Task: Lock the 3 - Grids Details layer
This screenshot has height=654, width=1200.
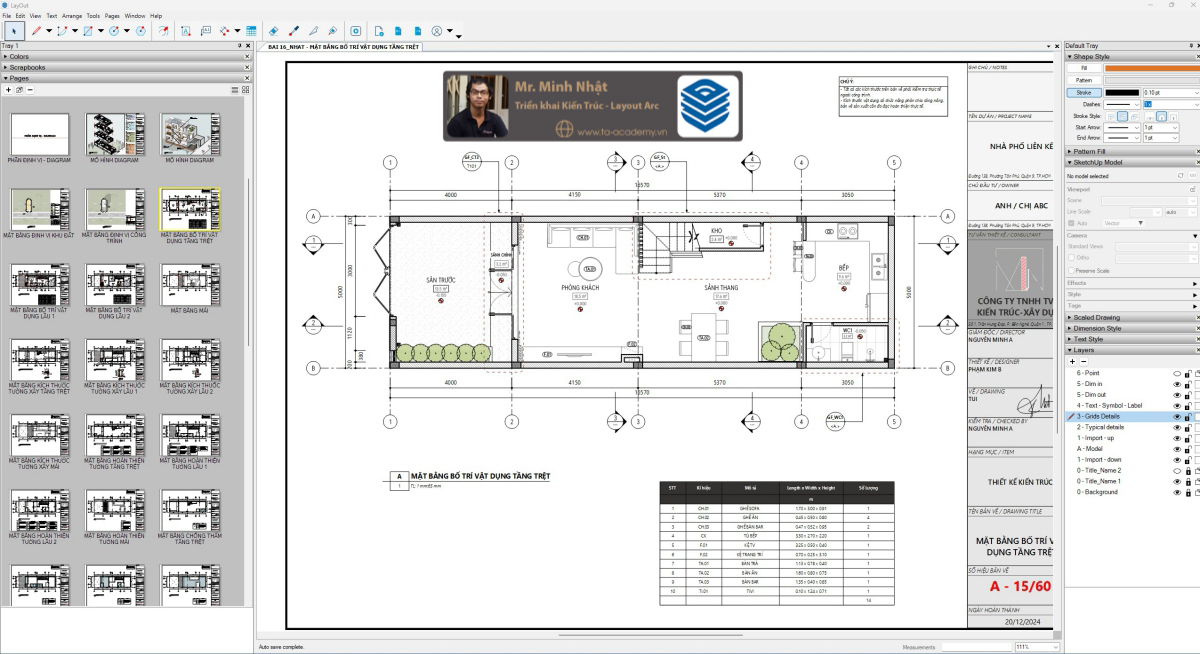Action: coord(1187,416)
